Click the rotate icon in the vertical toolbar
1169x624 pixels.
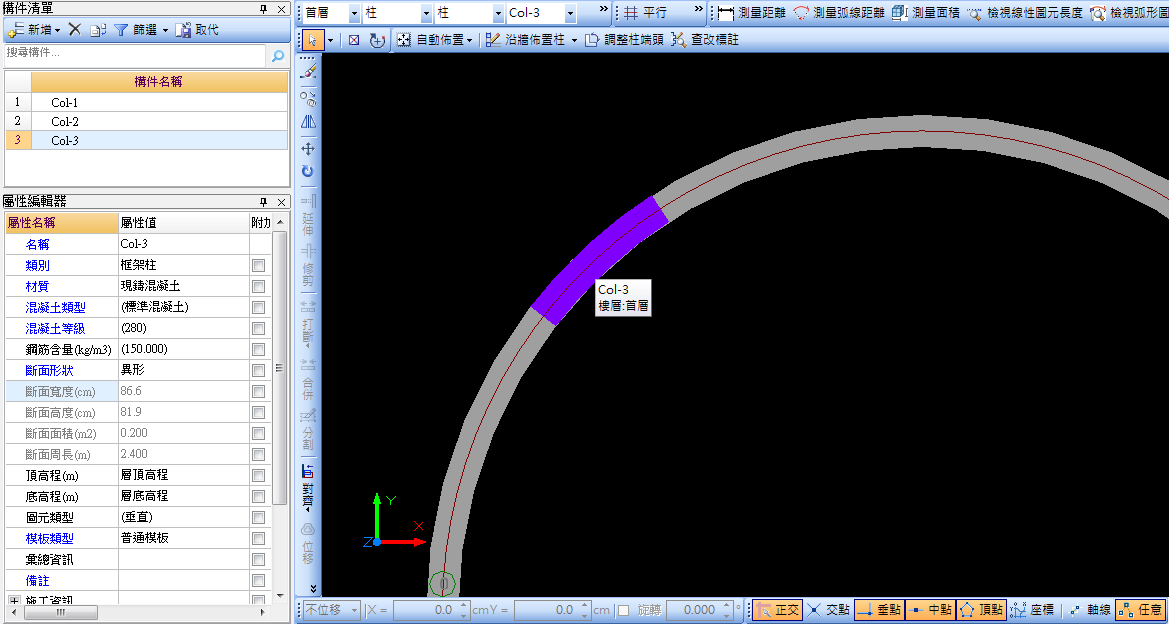click(x=309, y=171)
